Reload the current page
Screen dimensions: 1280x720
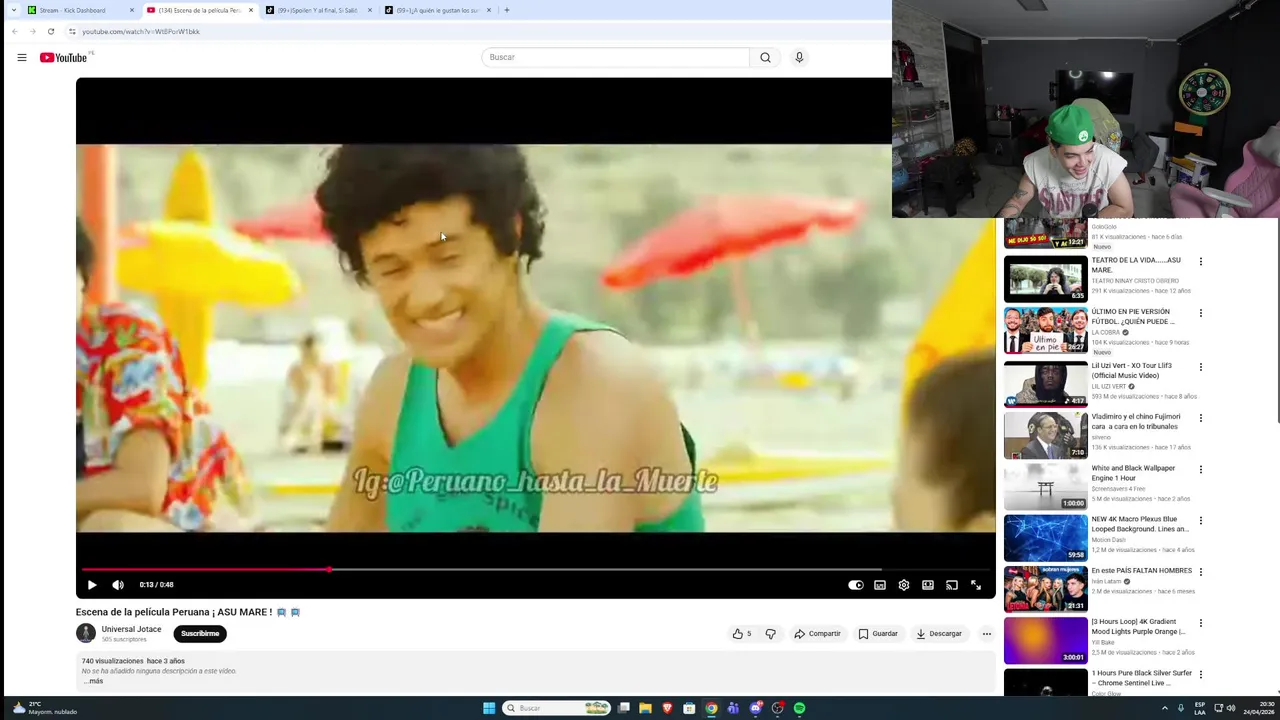[x=51, y=31]
